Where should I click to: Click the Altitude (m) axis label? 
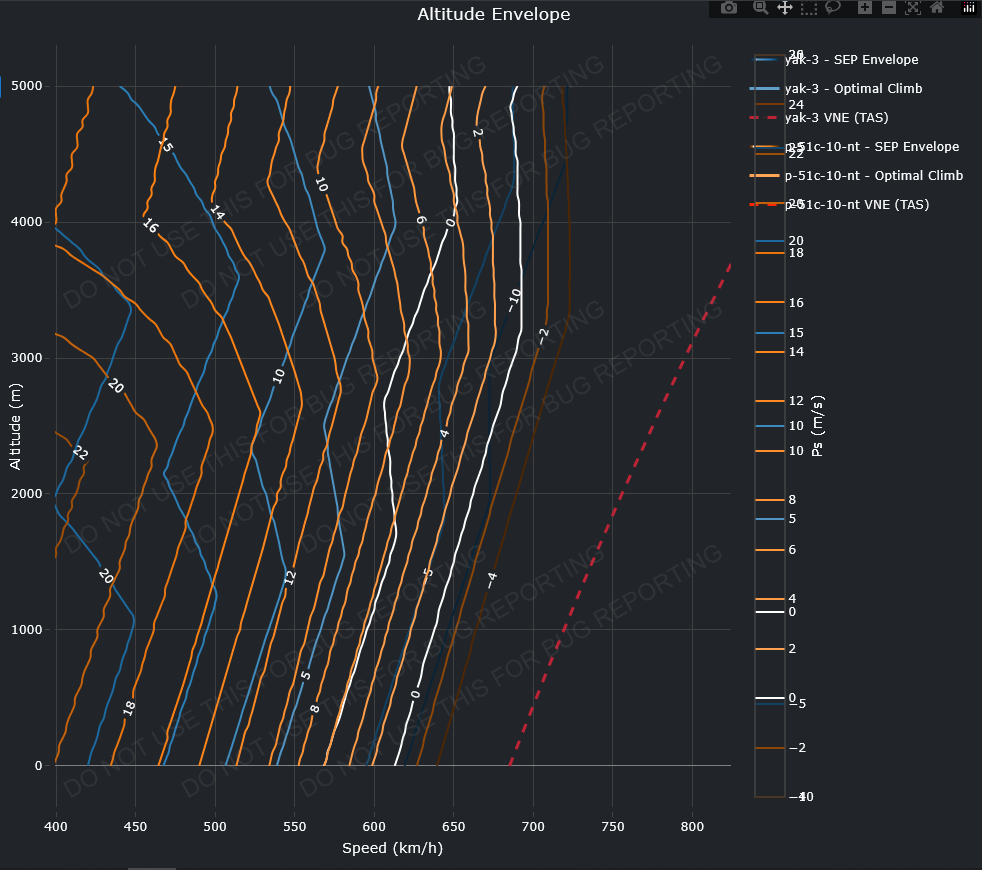pyautogui.click(x=15, y=425)
